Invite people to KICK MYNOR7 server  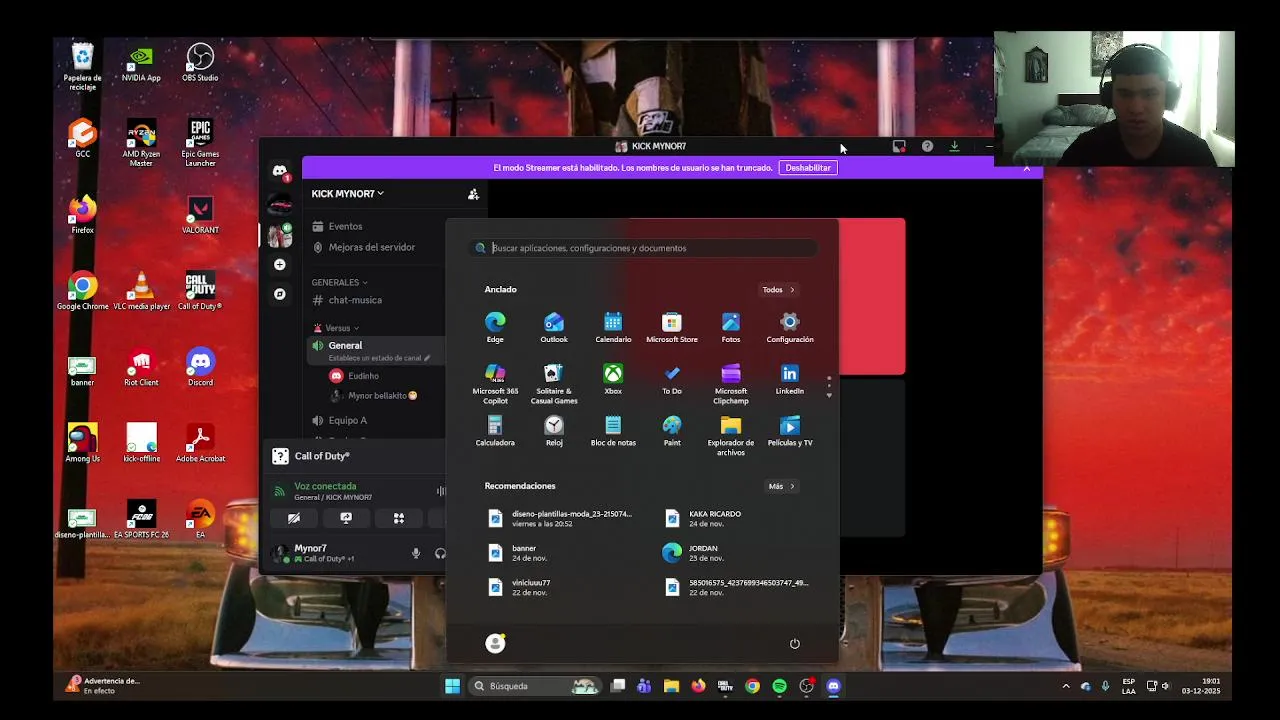pos(473,194)
